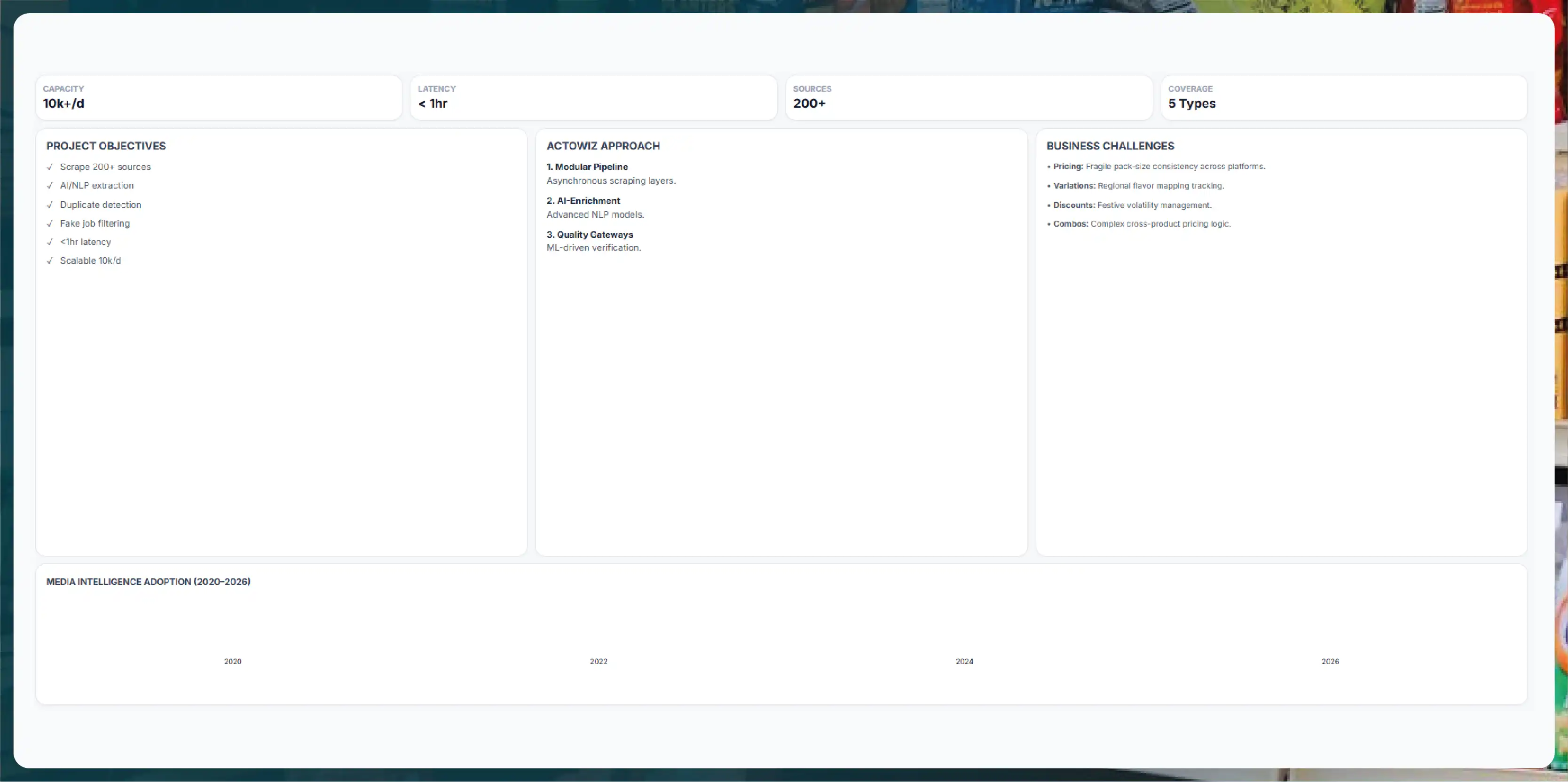Click the 2020 label on adoption chart

click(x=233, y=662)
